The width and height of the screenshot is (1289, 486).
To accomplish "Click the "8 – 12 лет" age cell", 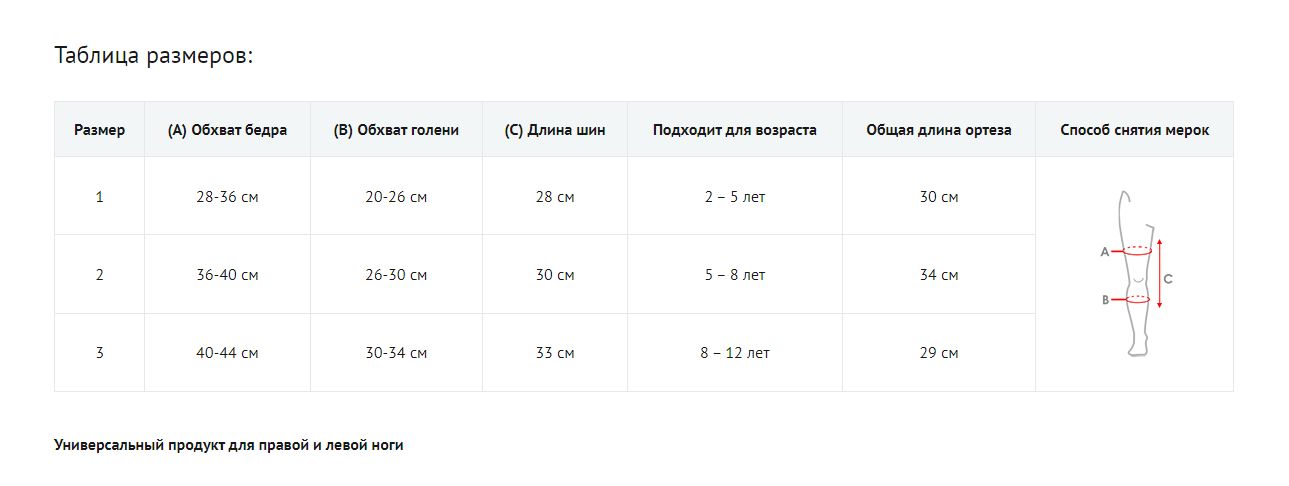I will click(734, 353).
